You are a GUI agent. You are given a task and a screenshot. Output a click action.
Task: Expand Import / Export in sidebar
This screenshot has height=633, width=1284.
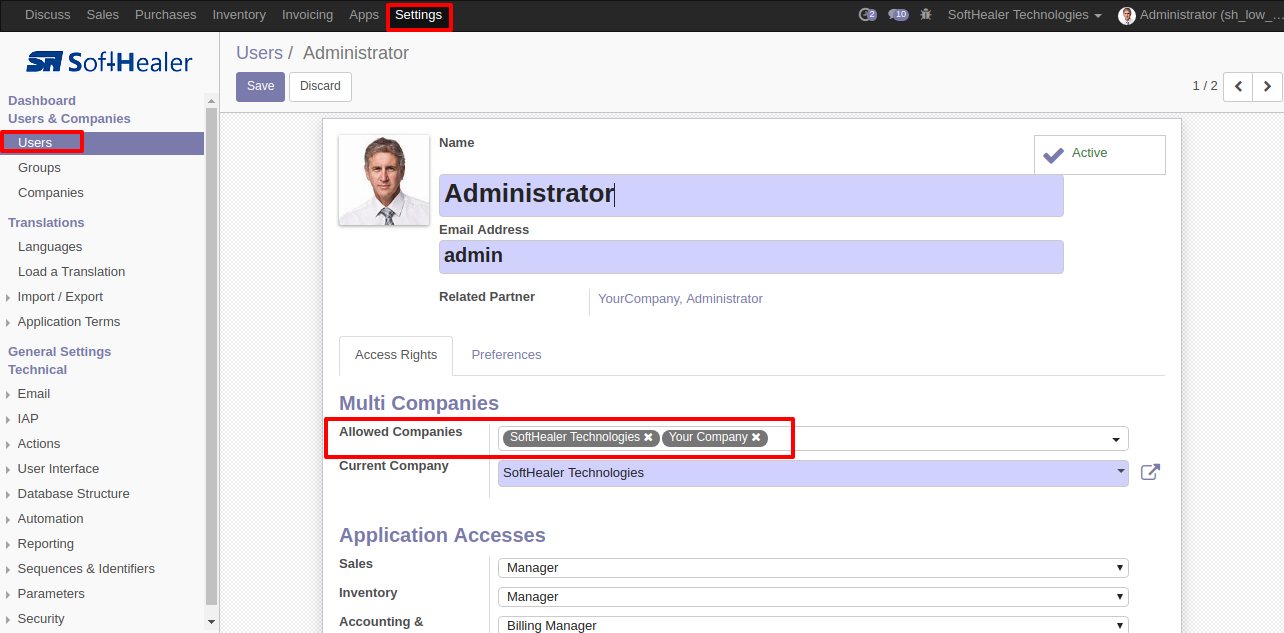point(60,297)
